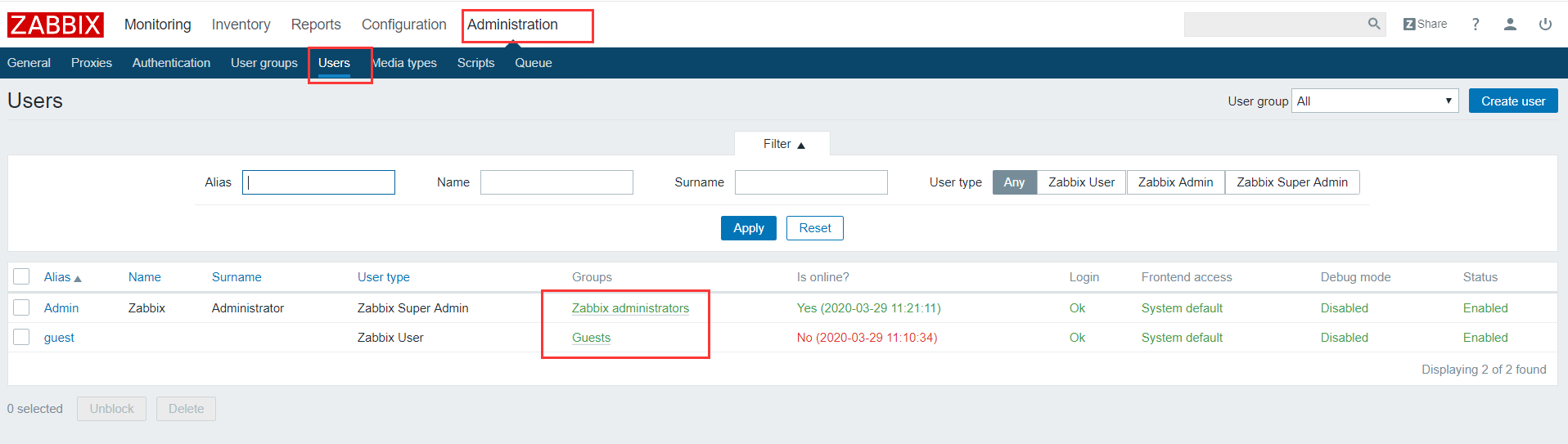Go to General submenu

point(29,63)
